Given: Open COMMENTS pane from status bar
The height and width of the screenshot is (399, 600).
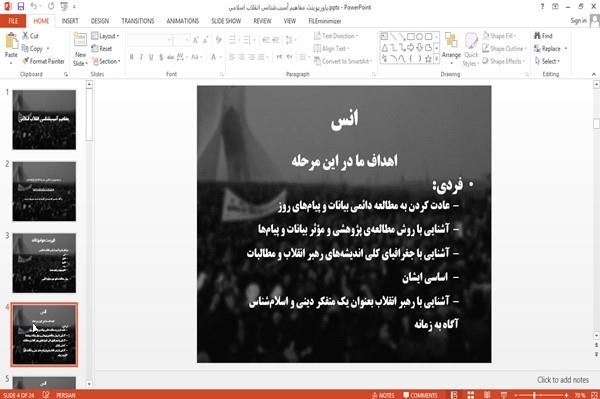Looking at the screenshot, I should click(x=420, y=395).
